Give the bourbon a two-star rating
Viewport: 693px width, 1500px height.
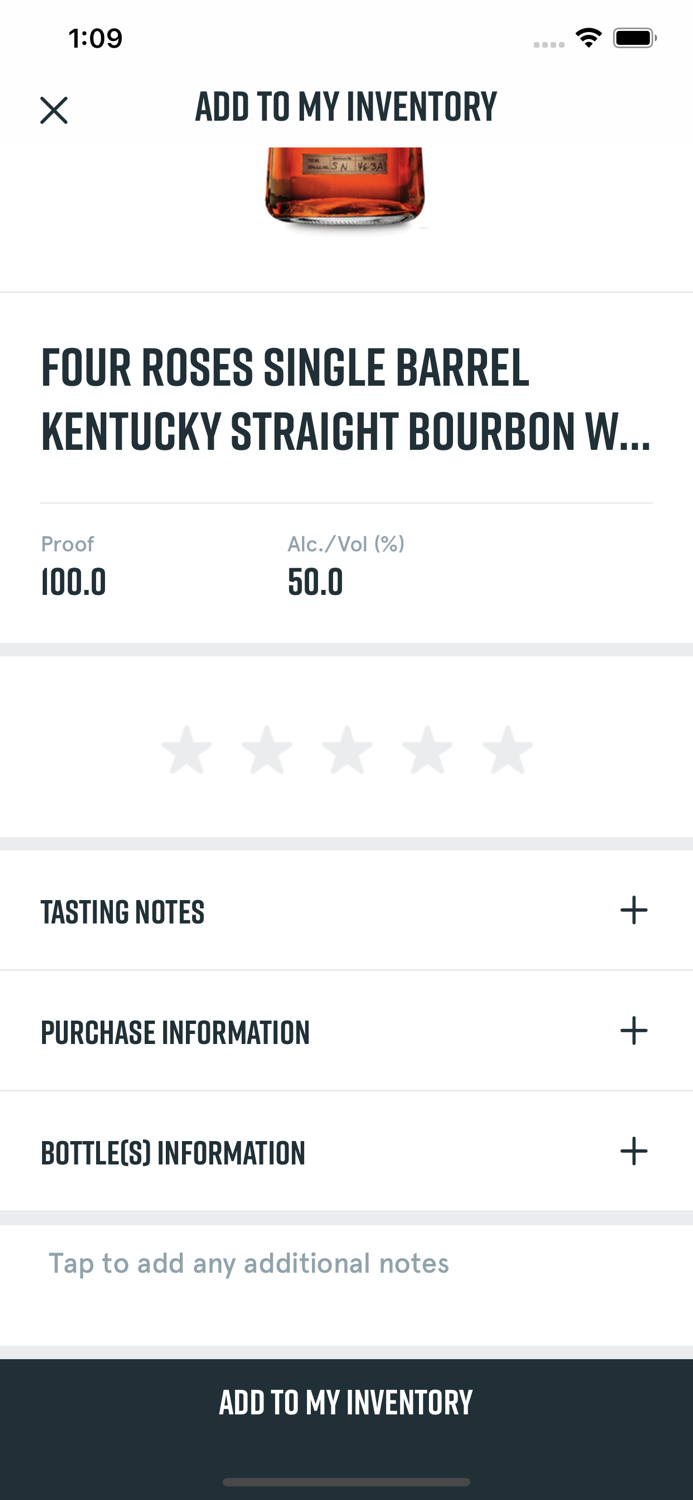pos(266,748)
